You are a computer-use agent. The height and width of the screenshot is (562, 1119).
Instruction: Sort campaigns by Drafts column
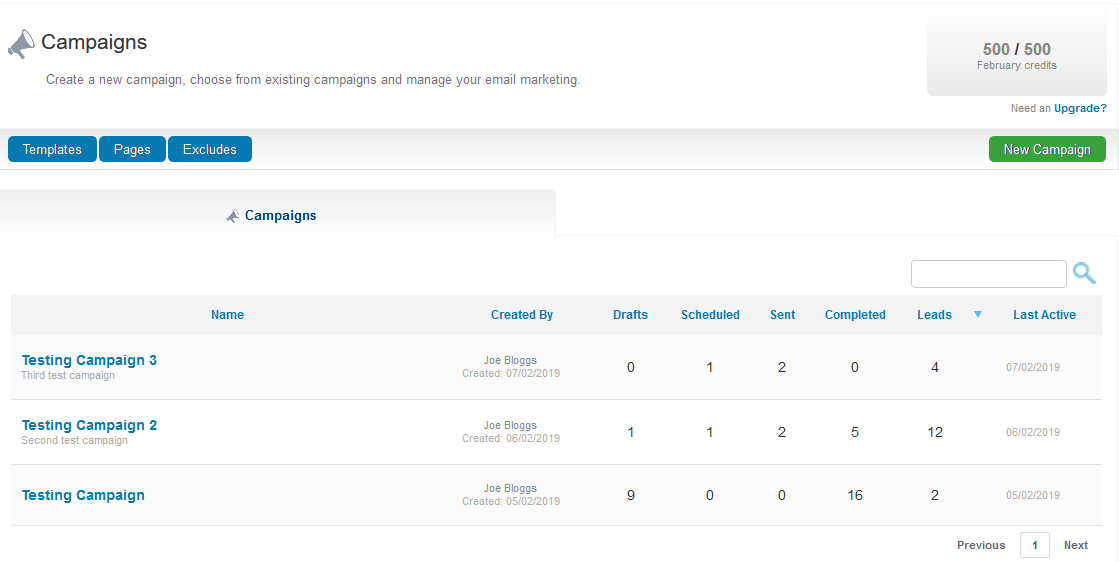630,315
